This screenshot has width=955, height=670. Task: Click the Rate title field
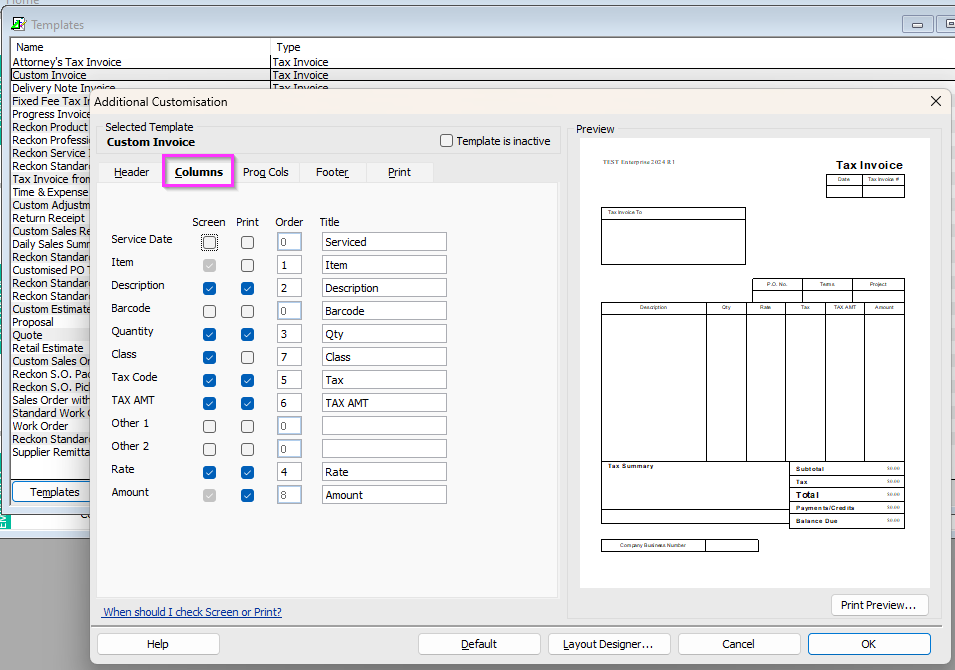click(384, 471)
